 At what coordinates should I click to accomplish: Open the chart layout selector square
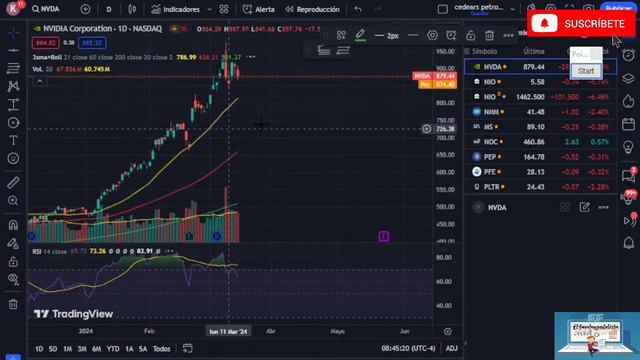click(x=442, y=9)
